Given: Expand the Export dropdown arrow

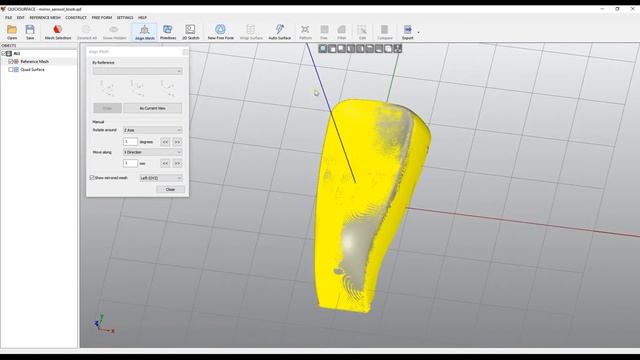Looking at the screenshot, I should tap(418, 32).
